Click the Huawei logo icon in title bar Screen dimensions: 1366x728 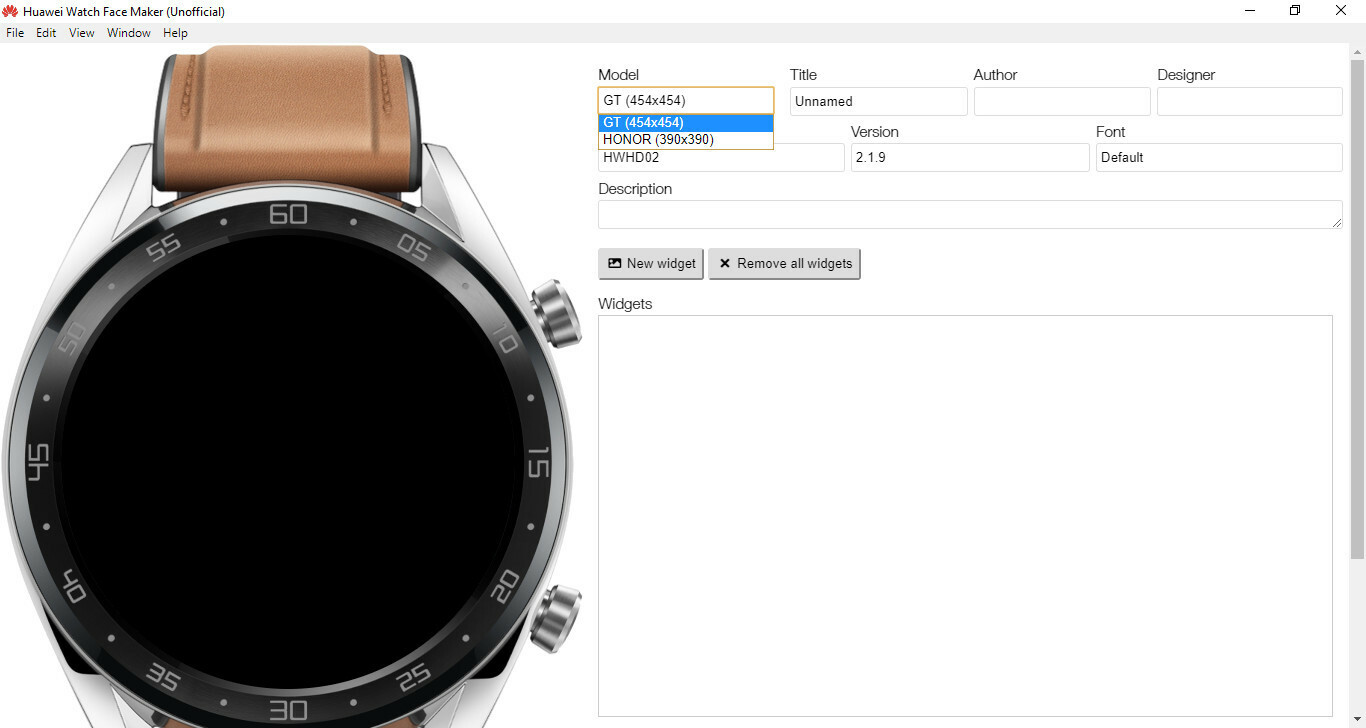(x=10, y=11)
